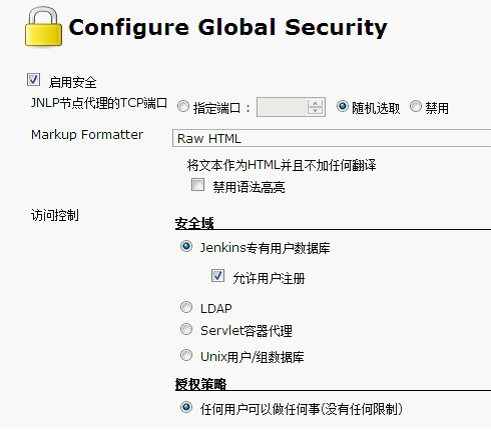Choose the LDAP security realm option
The height and width of the screenshot is (430, 491).
point(186,307)
